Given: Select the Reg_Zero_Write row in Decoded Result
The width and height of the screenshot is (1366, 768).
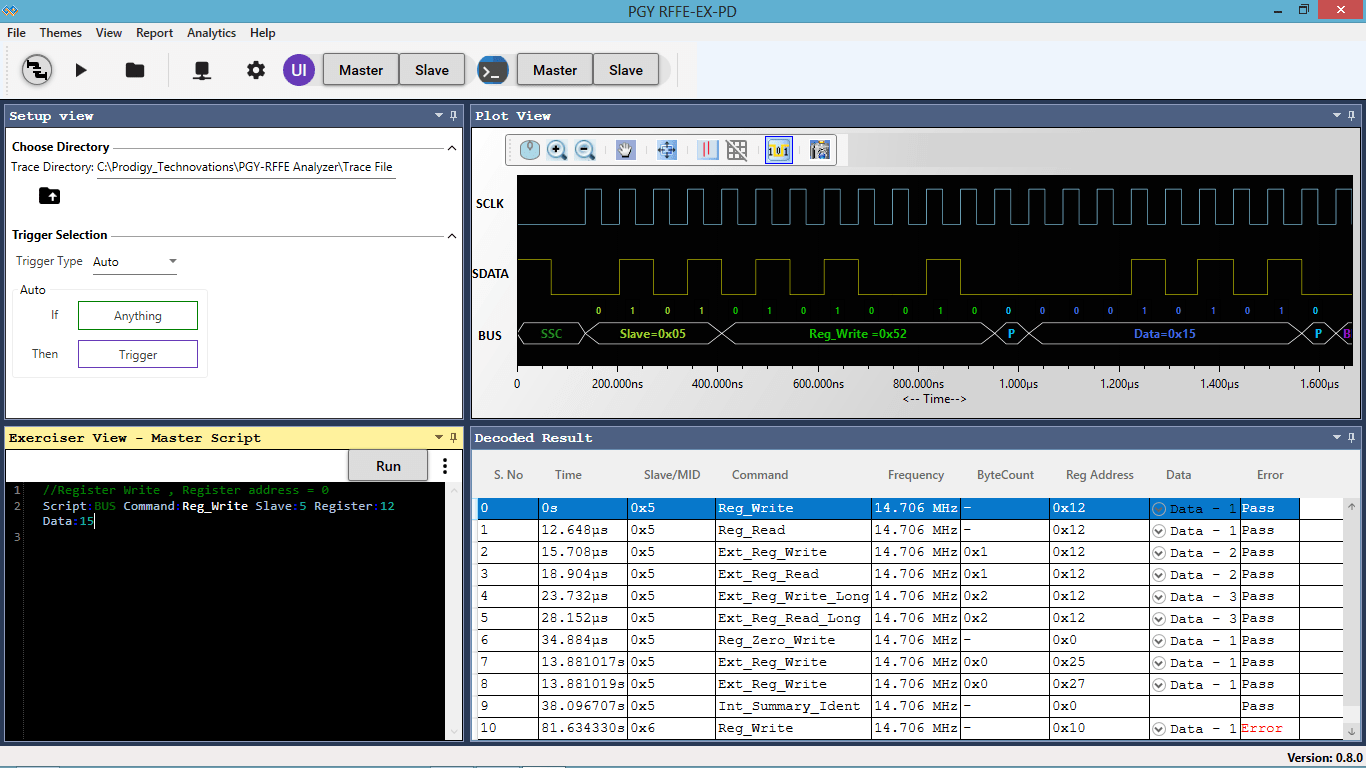Looking at the screenshot, I should pos(778,640).
